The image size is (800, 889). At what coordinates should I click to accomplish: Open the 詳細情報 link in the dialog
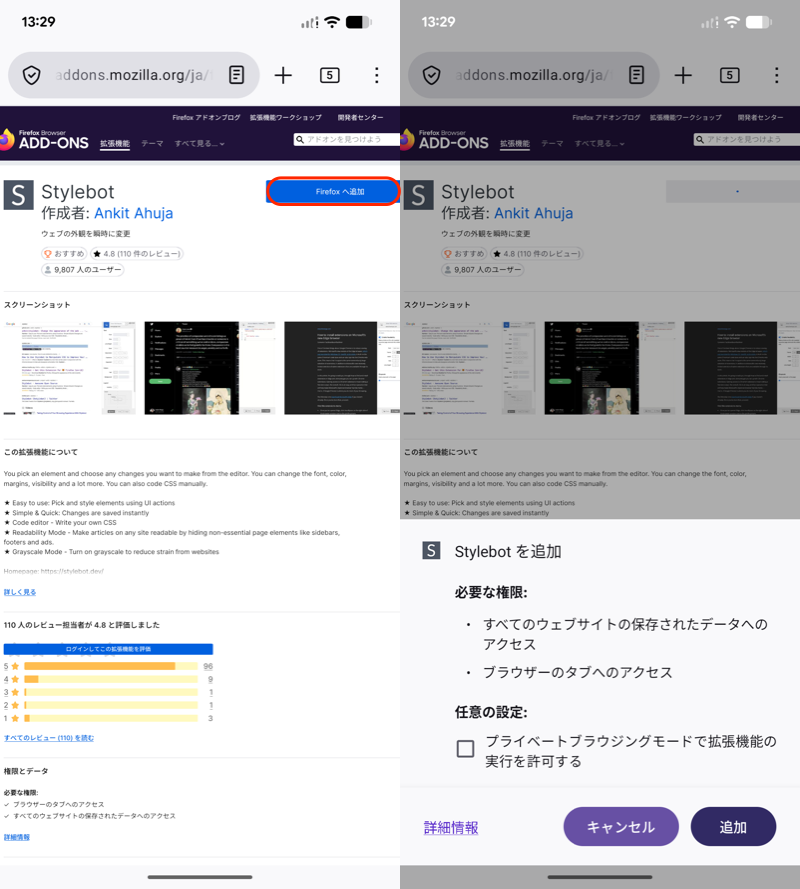pyautogui.click(x=450, y=826)
